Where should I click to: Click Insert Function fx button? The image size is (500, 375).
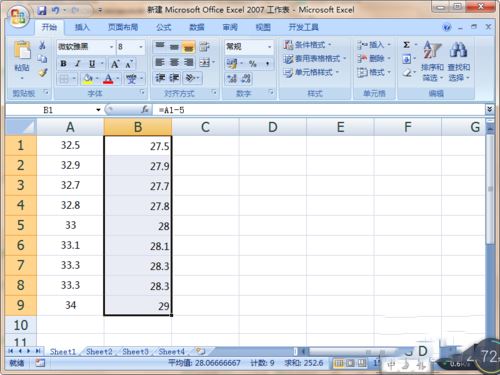(145, 109)
